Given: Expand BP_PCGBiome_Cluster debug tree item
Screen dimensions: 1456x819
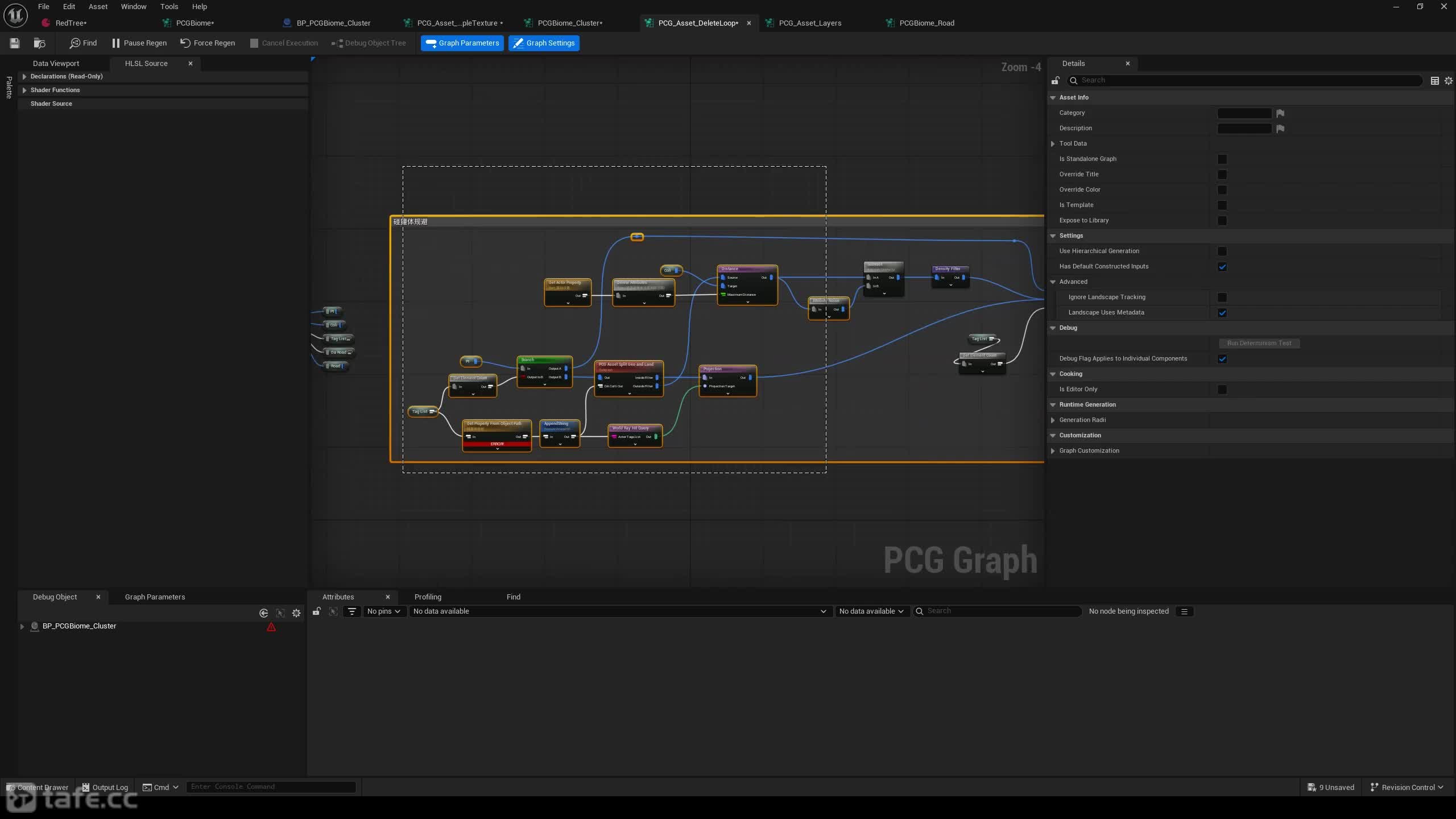Looking at the screenshot, I should click(x=22, y=626).
